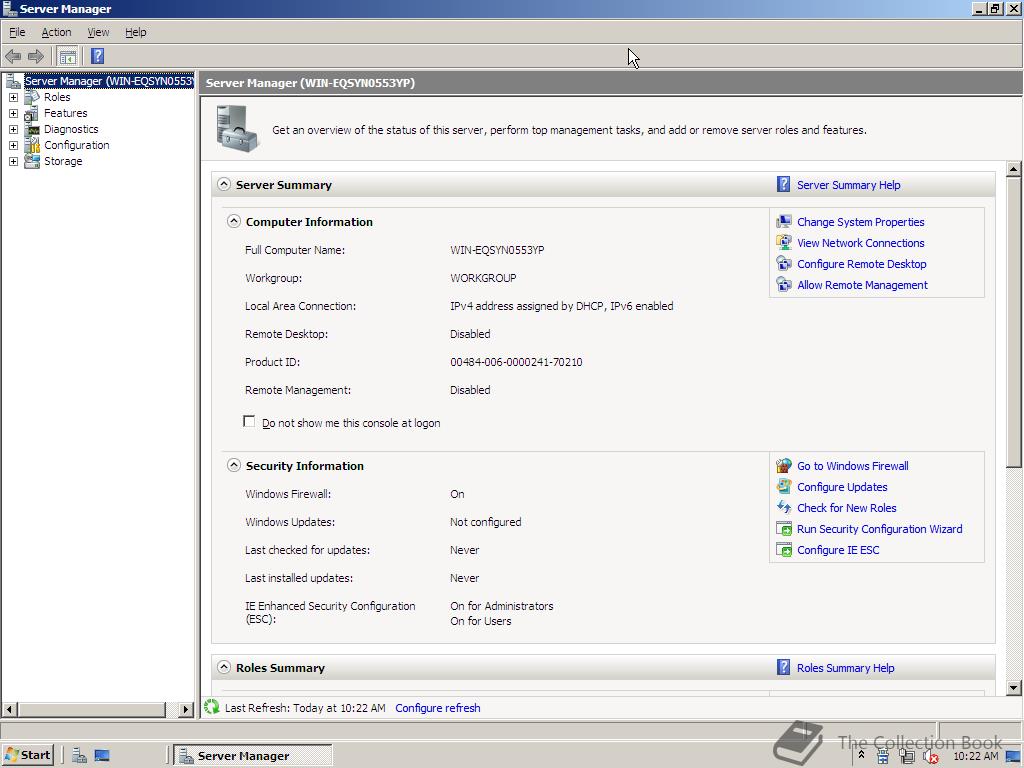
Task: Click the volume muted tray icon
Action: [x=931, y=756]
